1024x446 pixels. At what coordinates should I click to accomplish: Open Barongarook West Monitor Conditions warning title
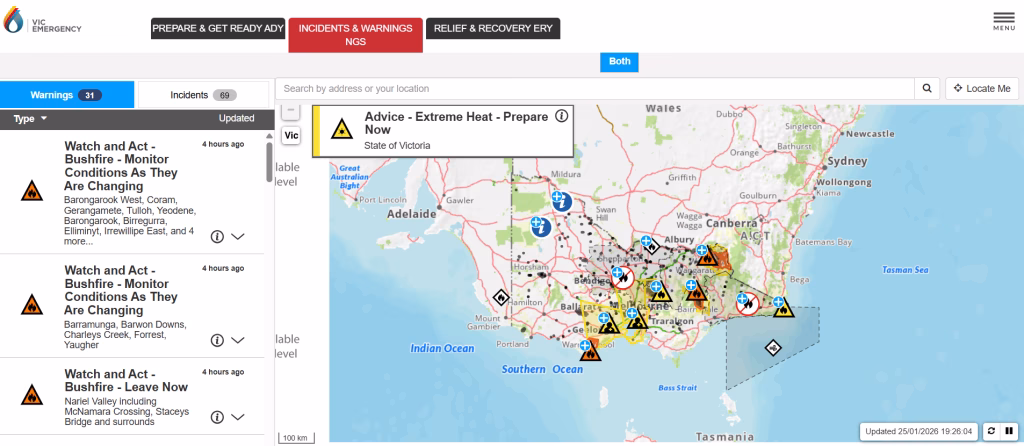click(121, 166)
